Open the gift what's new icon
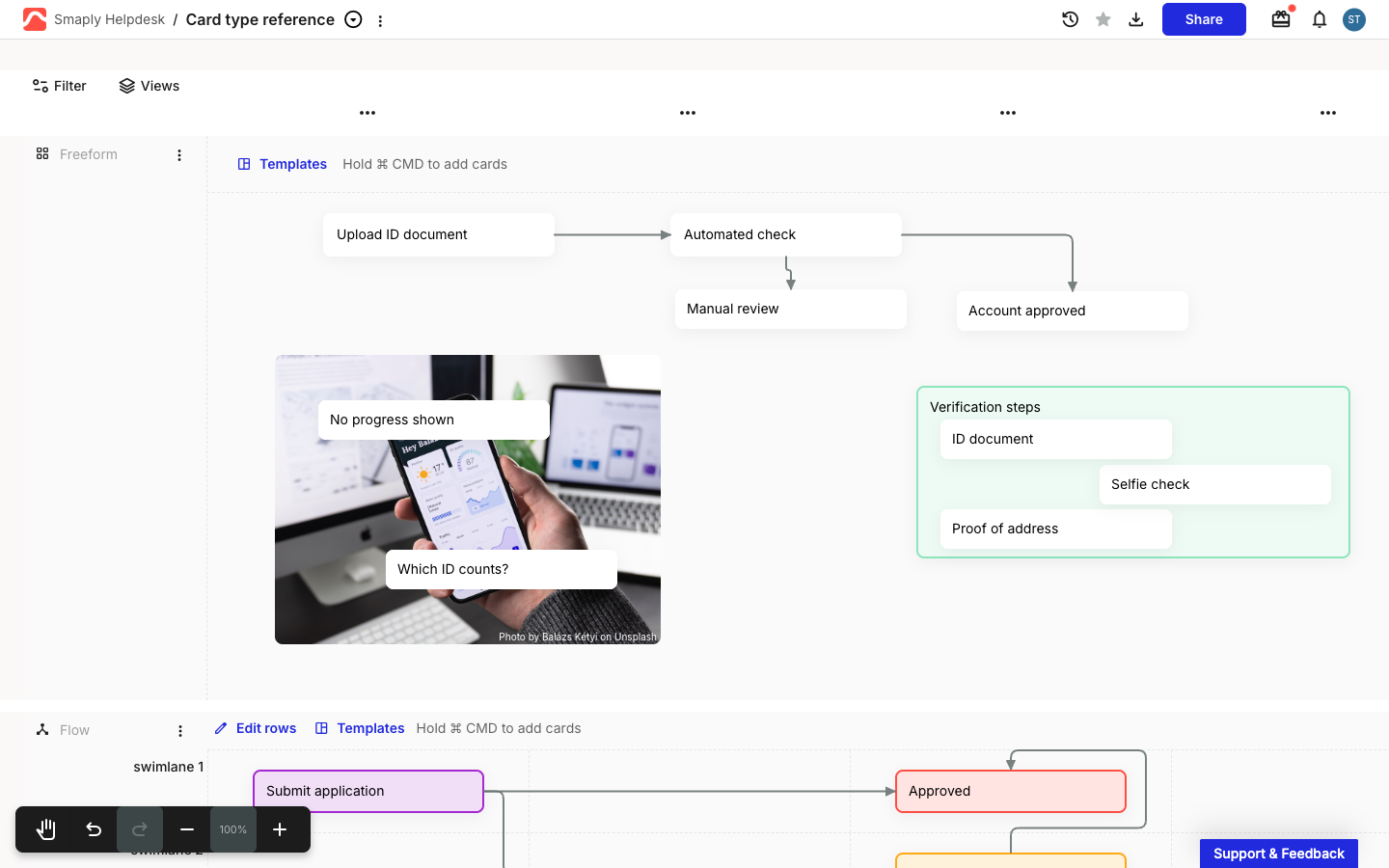1389x868 pixels. tap(1281, 19)
